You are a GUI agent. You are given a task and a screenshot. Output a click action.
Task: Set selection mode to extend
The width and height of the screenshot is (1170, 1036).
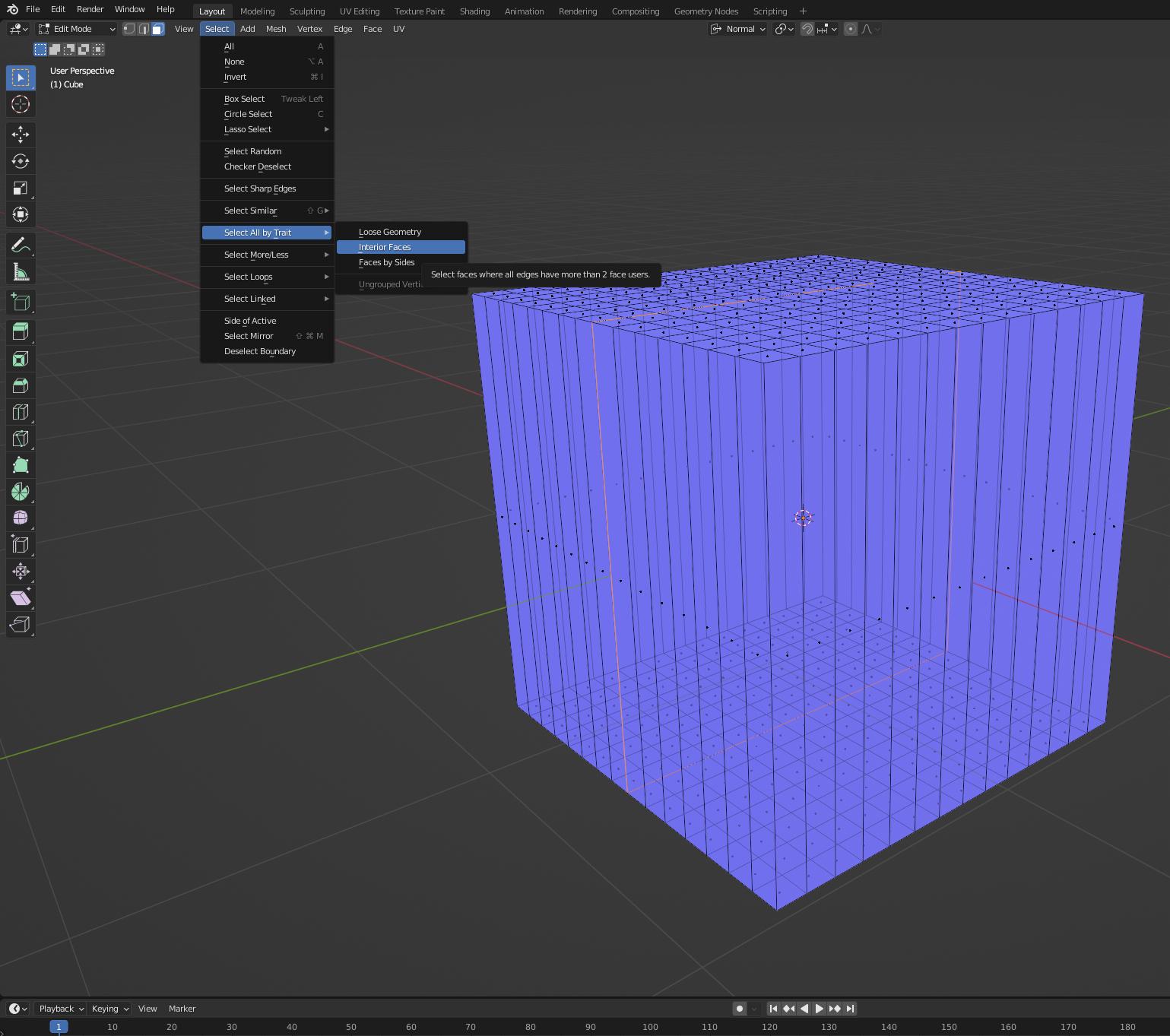pos(55,49)
